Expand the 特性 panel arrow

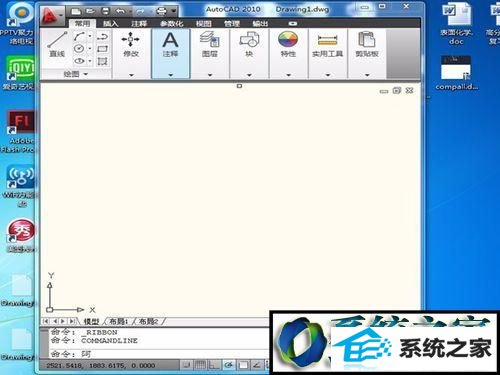pyautogui.click(x=288, y=75)
